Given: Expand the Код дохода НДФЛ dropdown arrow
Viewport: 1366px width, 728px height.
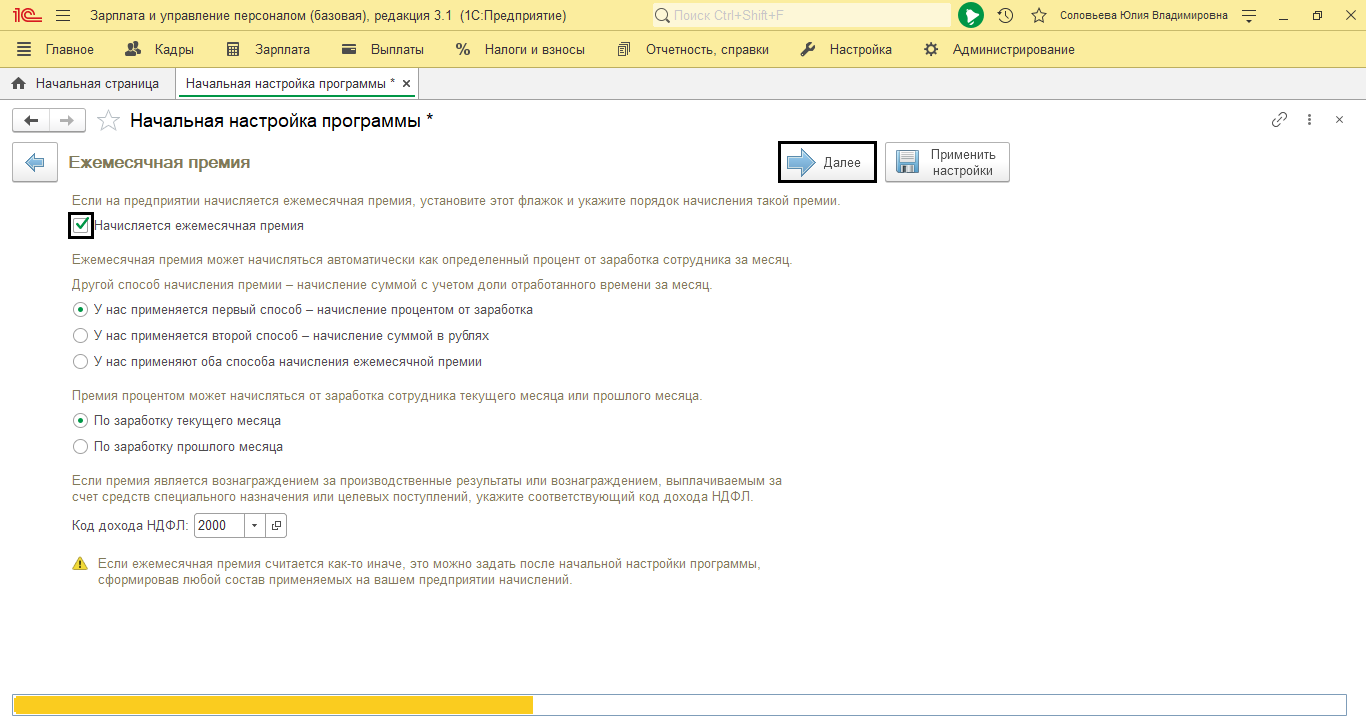Looking at the screenshot, I should coord(254,525).
